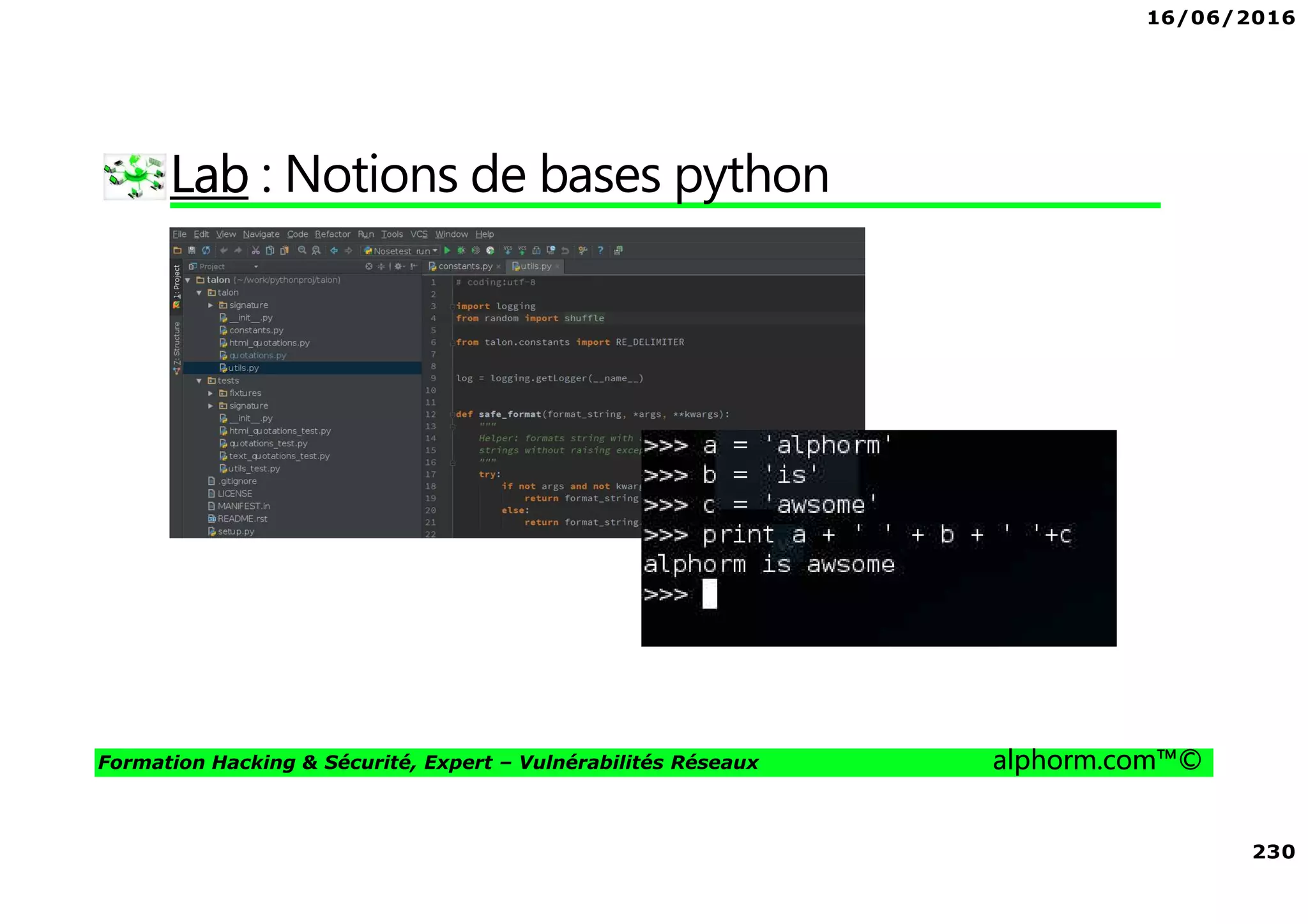Viewport: 1308px width, 924px height.
Task: Select html_quotations.py in project tree
Action: [264, 343]
